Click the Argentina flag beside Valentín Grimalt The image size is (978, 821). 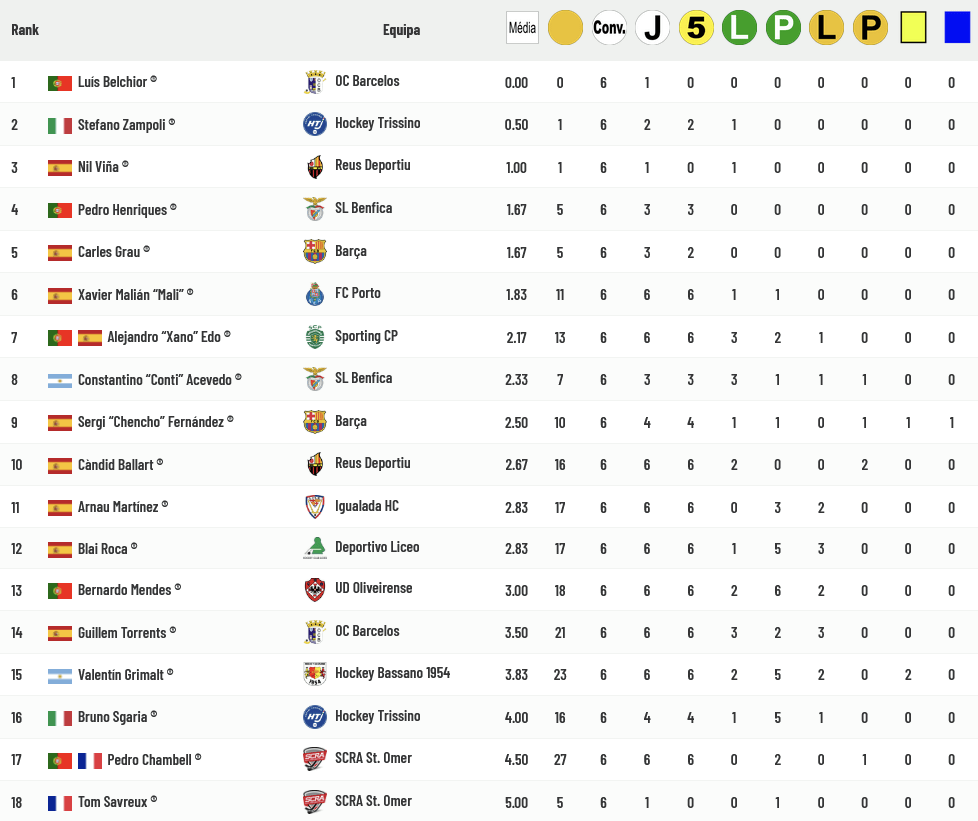pos(60,676)
